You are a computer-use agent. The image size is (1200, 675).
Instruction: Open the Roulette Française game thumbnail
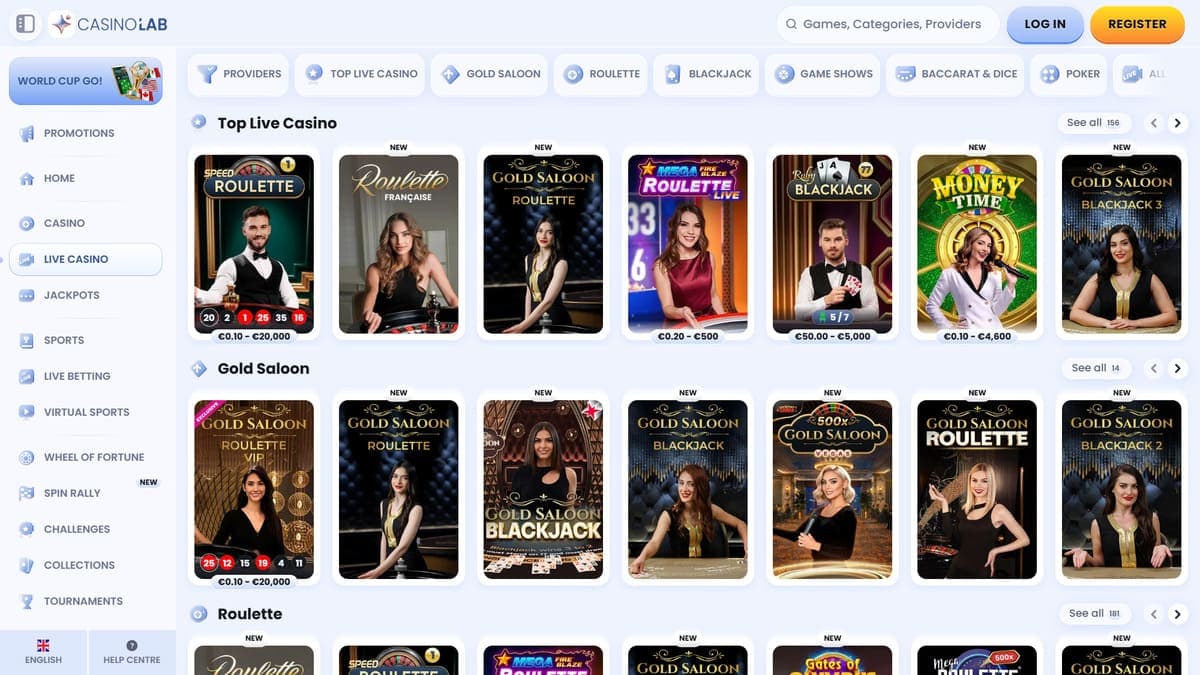[399, 244]
